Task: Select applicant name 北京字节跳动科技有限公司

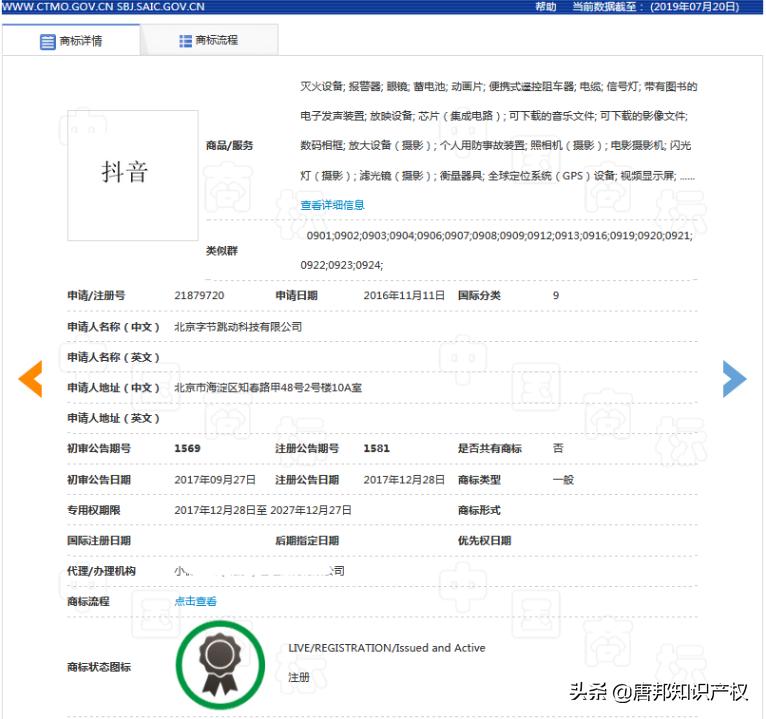Action: 238,327
